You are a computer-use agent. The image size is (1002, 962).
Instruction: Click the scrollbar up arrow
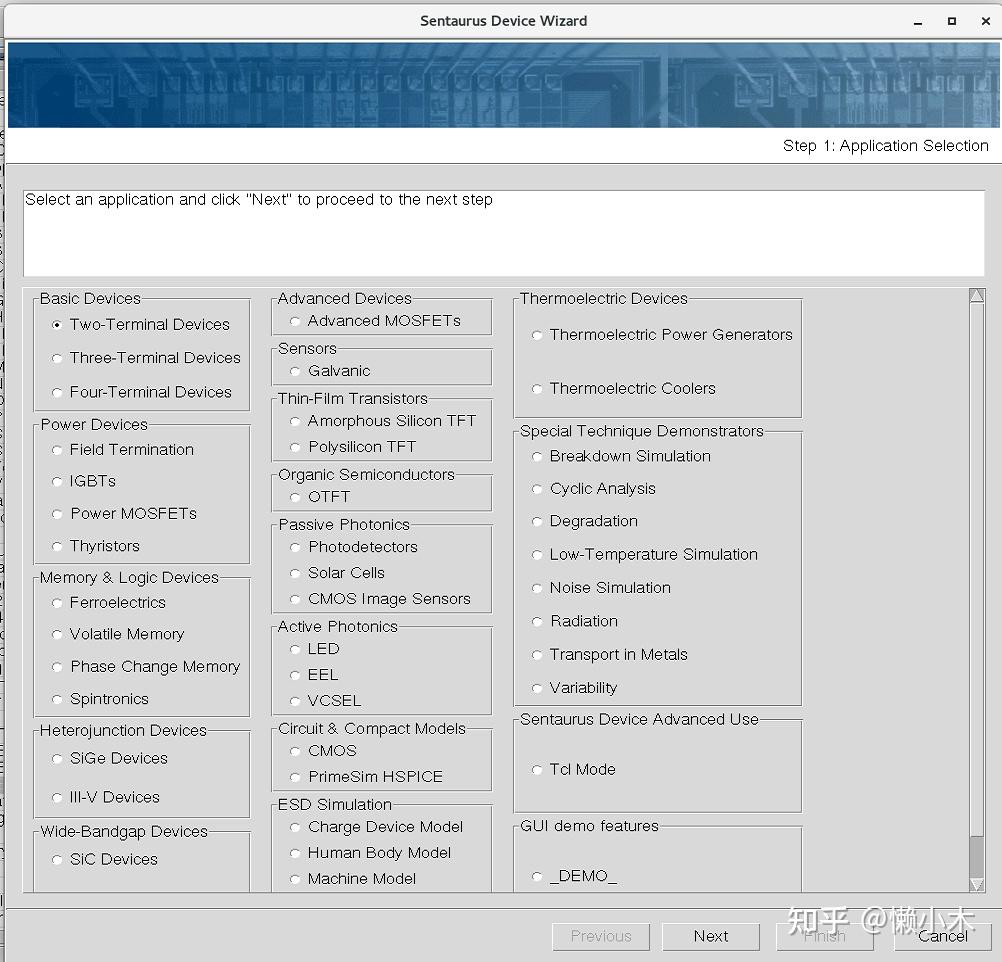pyautogui.click(x=976, y=295)
